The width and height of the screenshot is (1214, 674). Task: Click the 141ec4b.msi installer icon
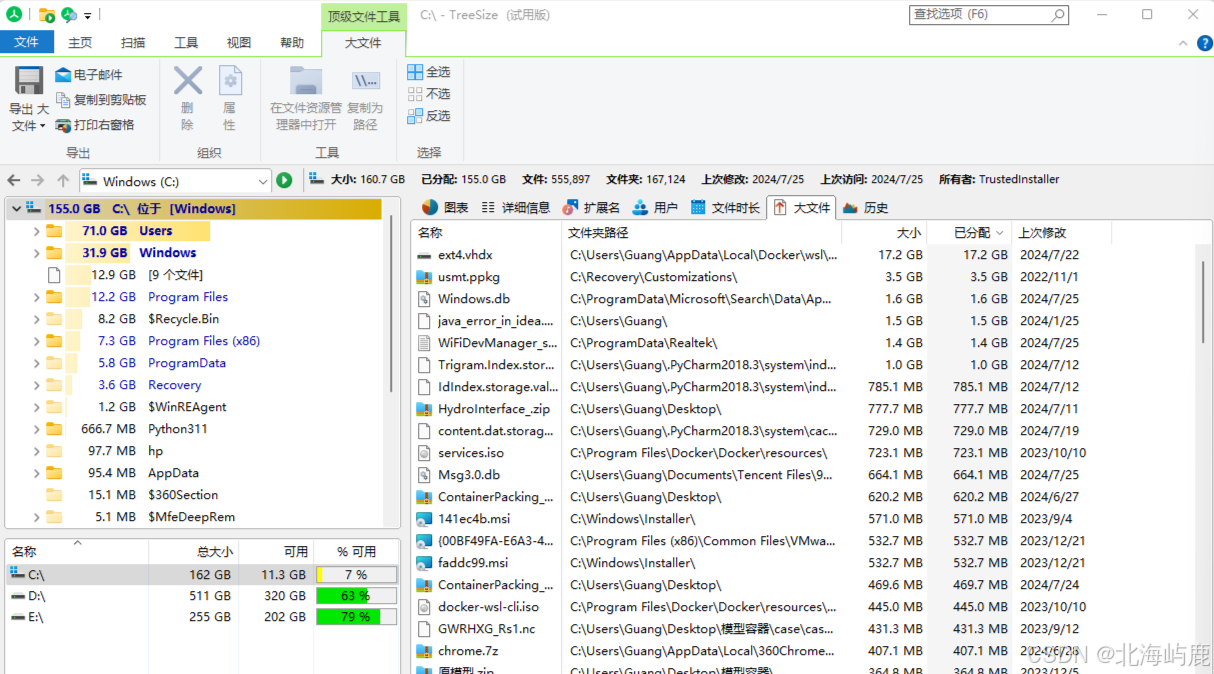click(424, 519)
